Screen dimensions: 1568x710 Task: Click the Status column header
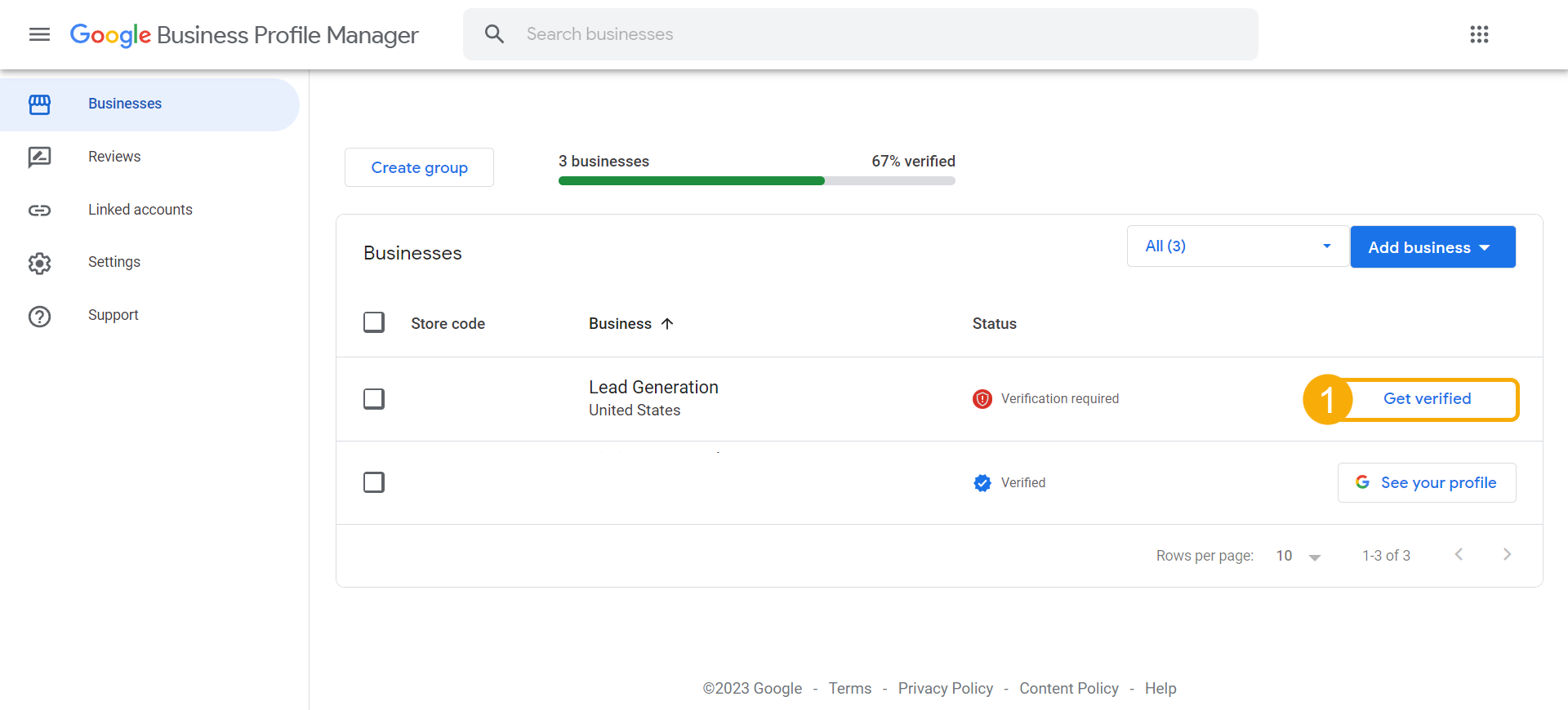tap(994, 324)
